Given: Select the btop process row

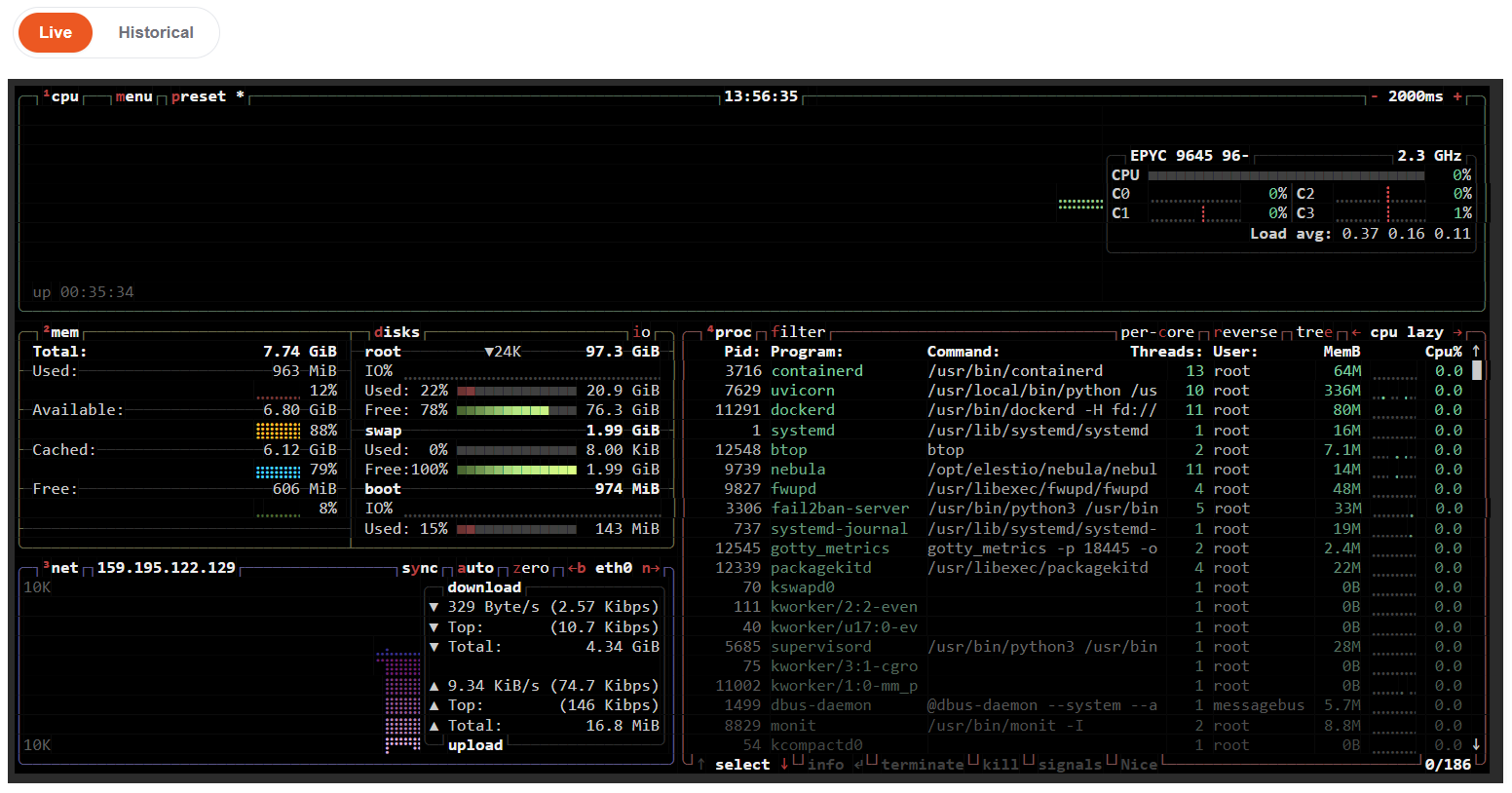Looking at the screenshot, I should tap(1077, 449).
